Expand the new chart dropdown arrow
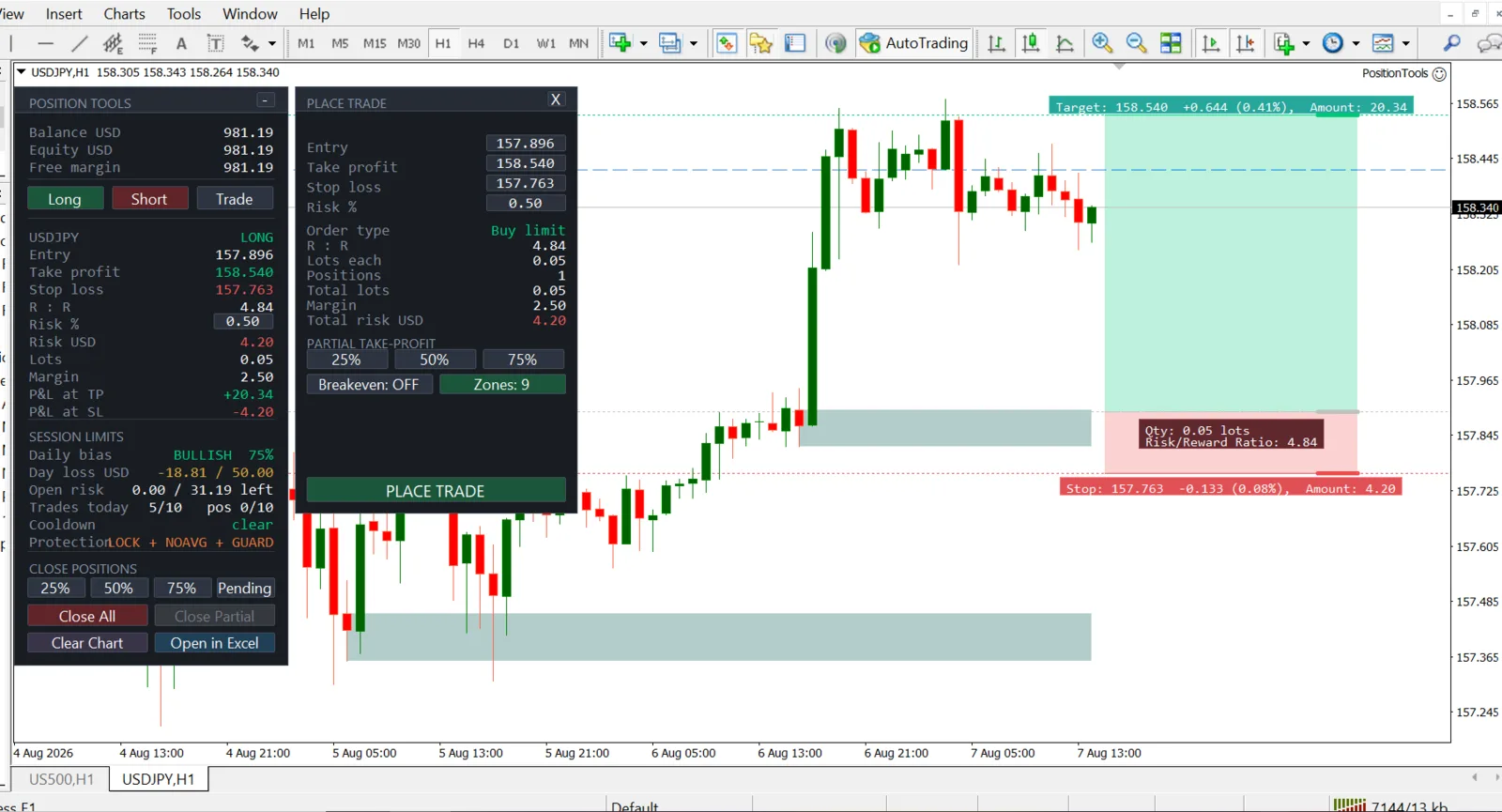The height and width of the screenshot is (812, 1502). point(644,43)
